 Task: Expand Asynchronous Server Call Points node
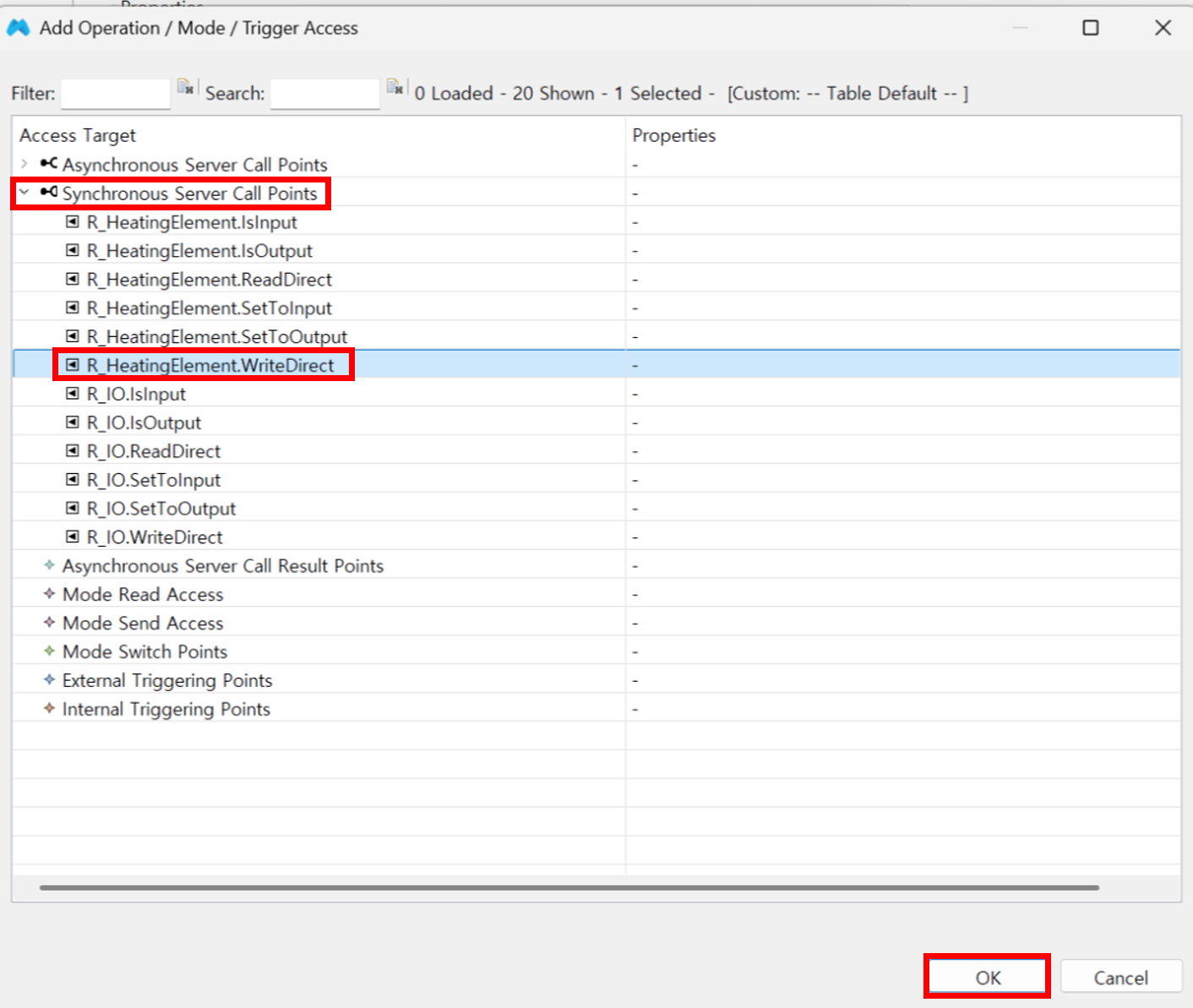(25, 164)
